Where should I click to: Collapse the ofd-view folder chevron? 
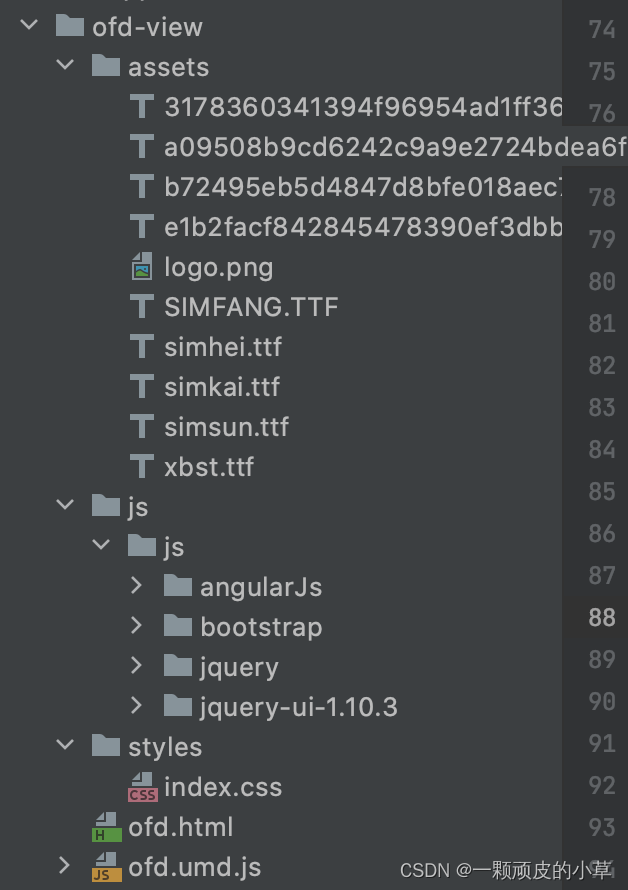[x=29, y=25]
